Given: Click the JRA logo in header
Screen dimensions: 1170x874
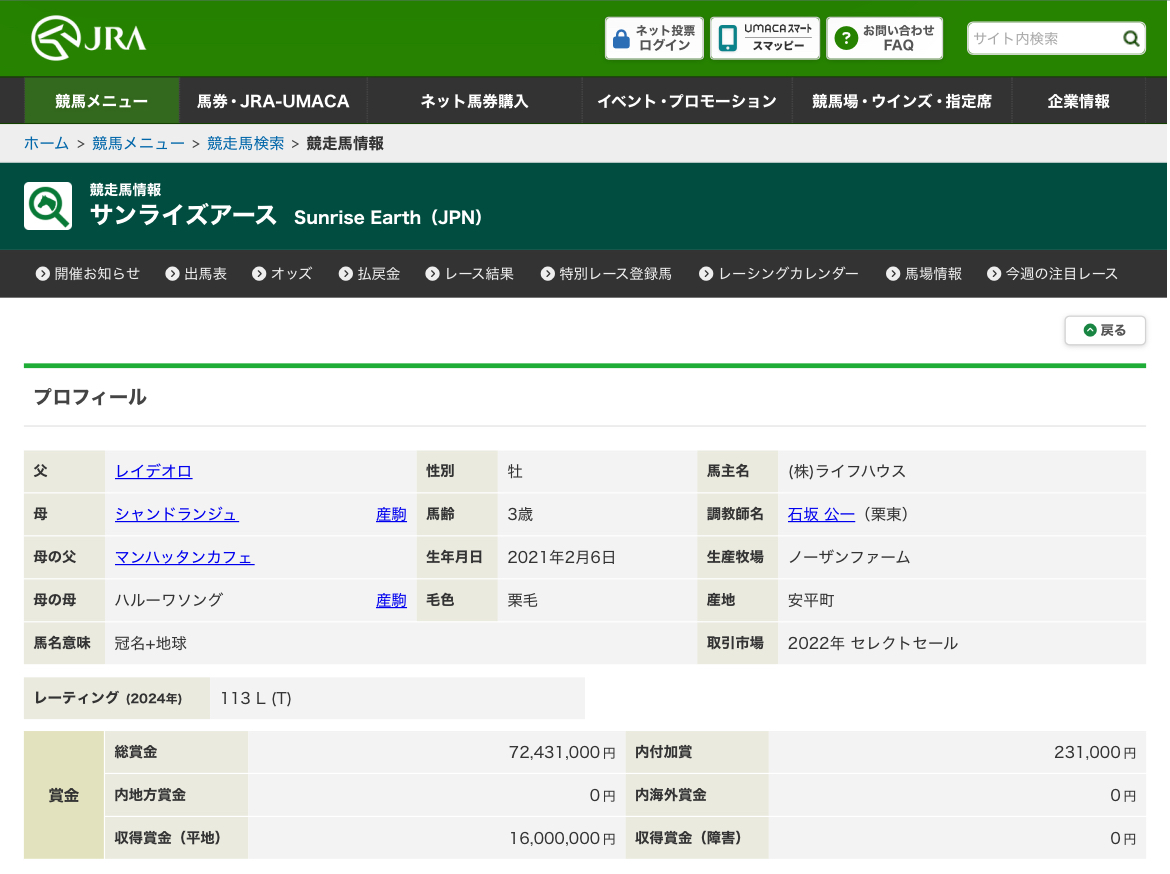Looking at the screenshot, I should click(x=89, y=38).
